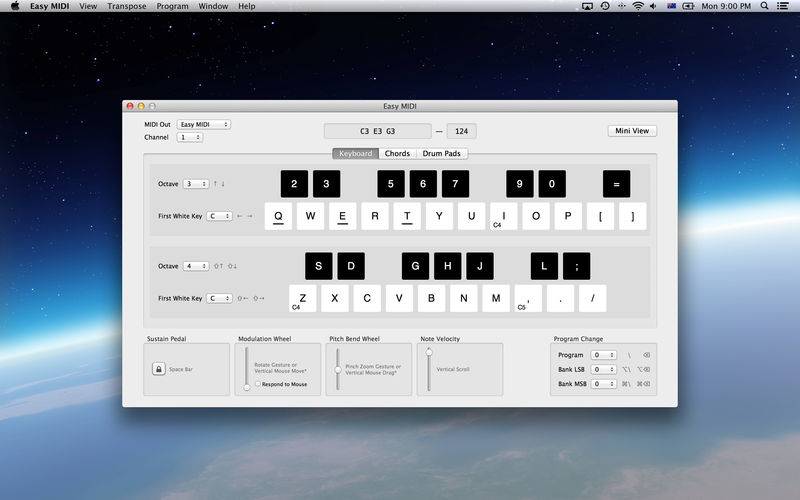Open the MIDI Out dropdown

coord(204,124)
